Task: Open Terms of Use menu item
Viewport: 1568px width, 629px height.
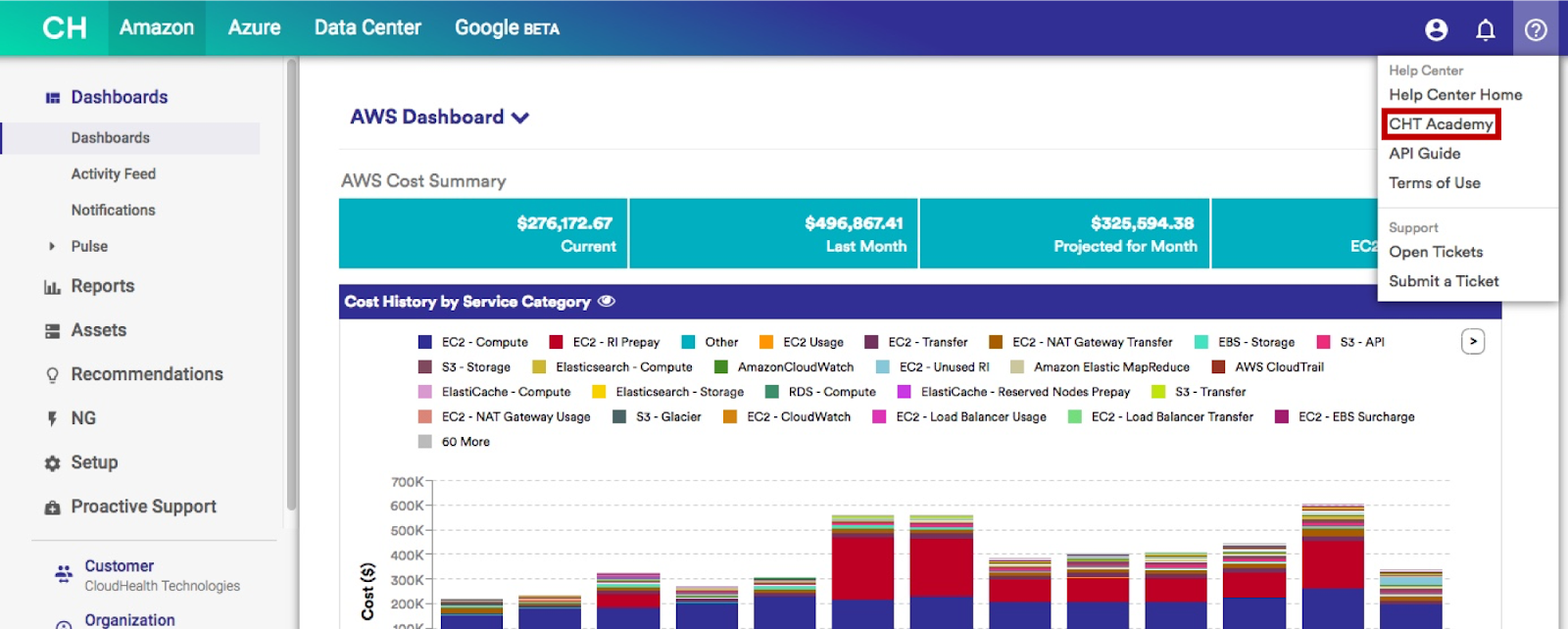Action: pos(1435,183)
